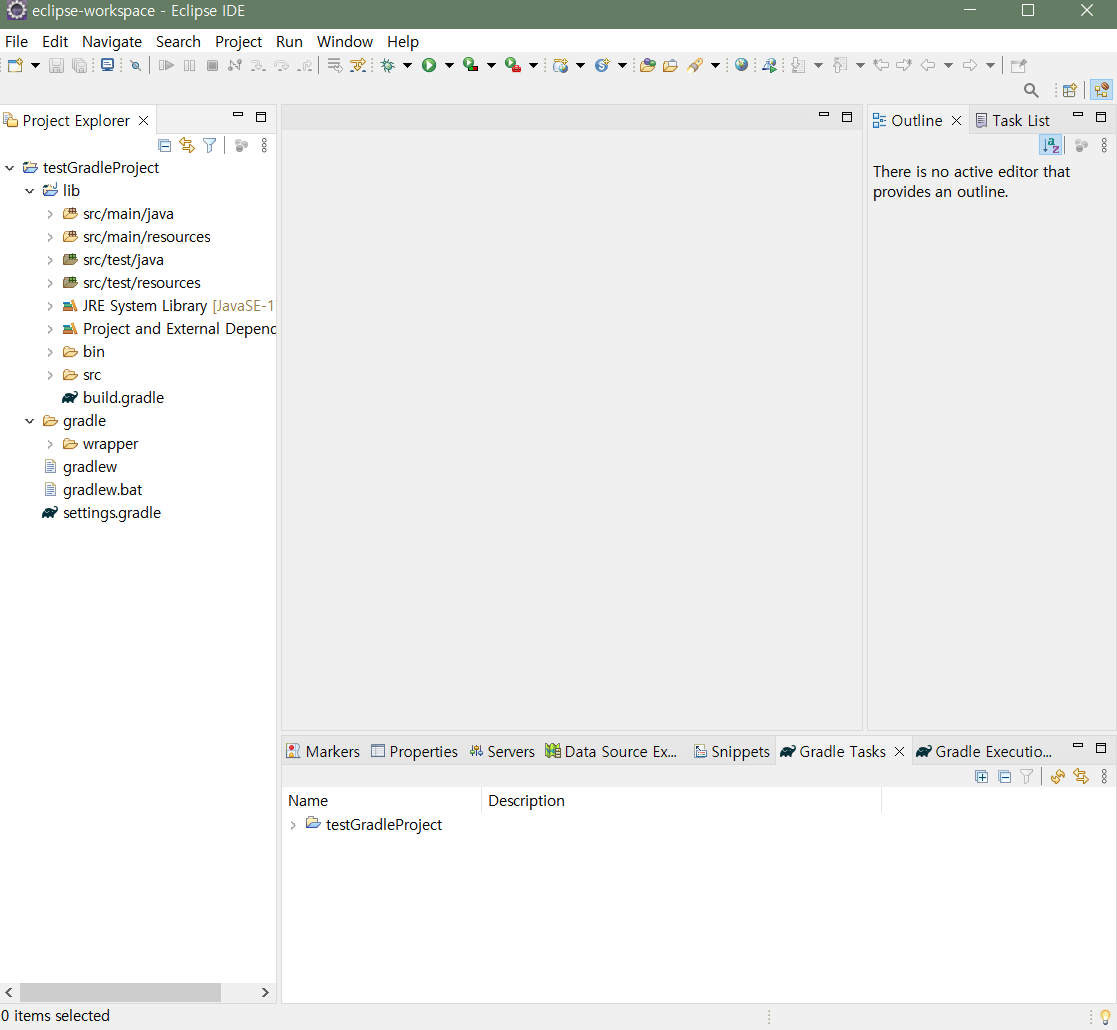This screenshot has height=1030, width=1117.
Task: Minimize the Outline view panel
Action: pyautogui.click(x=1078, y=115)
